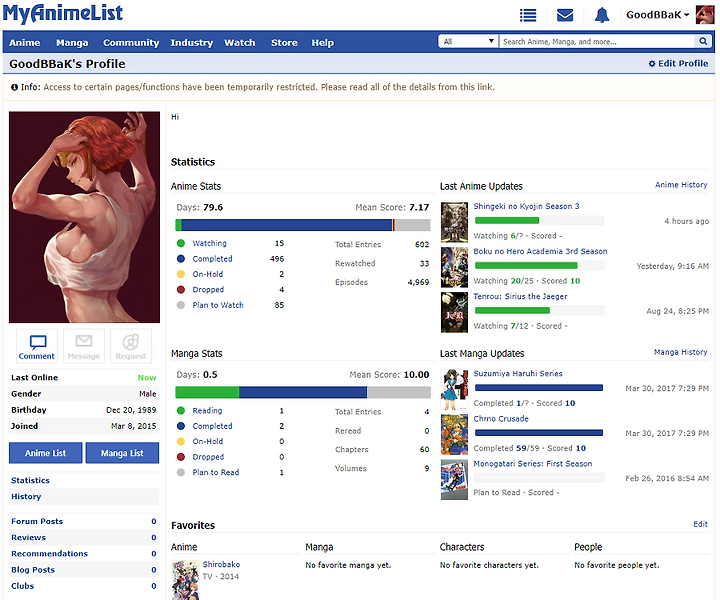720x600 pixels.
Task: Open the Community menu
Action: click(x=131, y=43)
